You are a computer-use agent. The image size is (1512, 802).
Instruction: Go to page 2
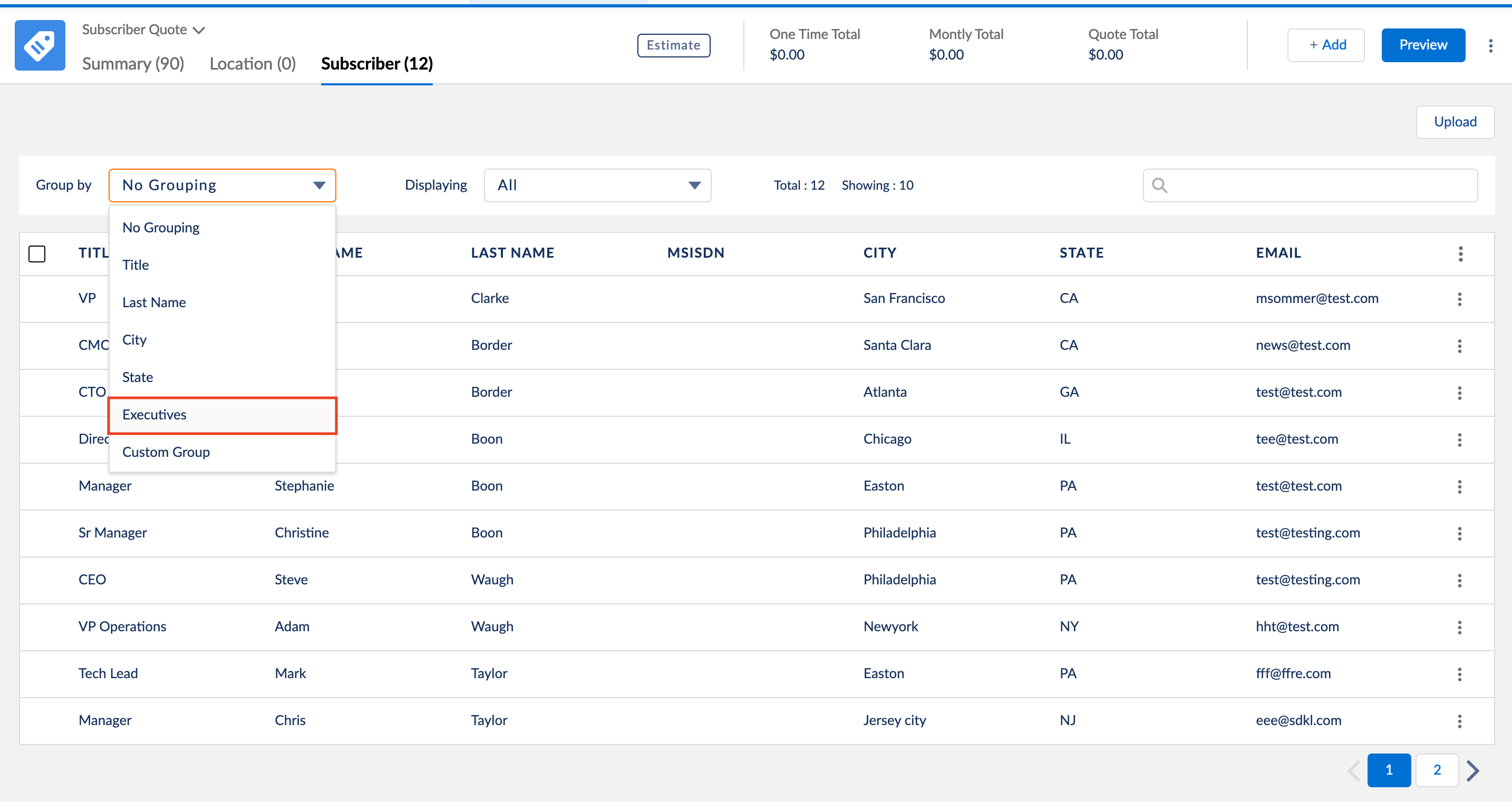[1437, 770]
